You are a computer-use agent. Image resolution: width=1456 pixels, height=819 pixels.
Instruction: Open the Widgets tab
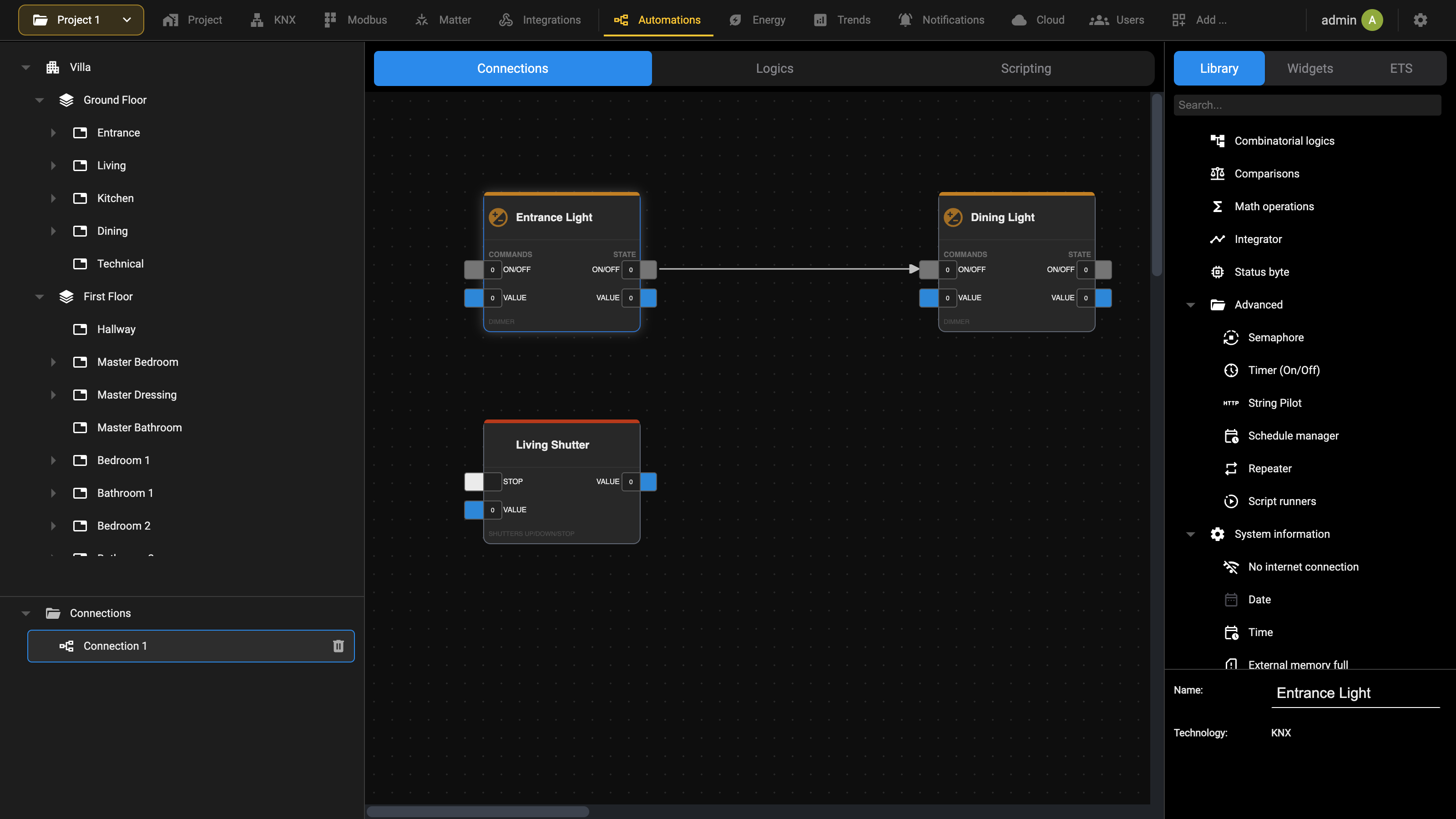click(x=1309, y=68)
